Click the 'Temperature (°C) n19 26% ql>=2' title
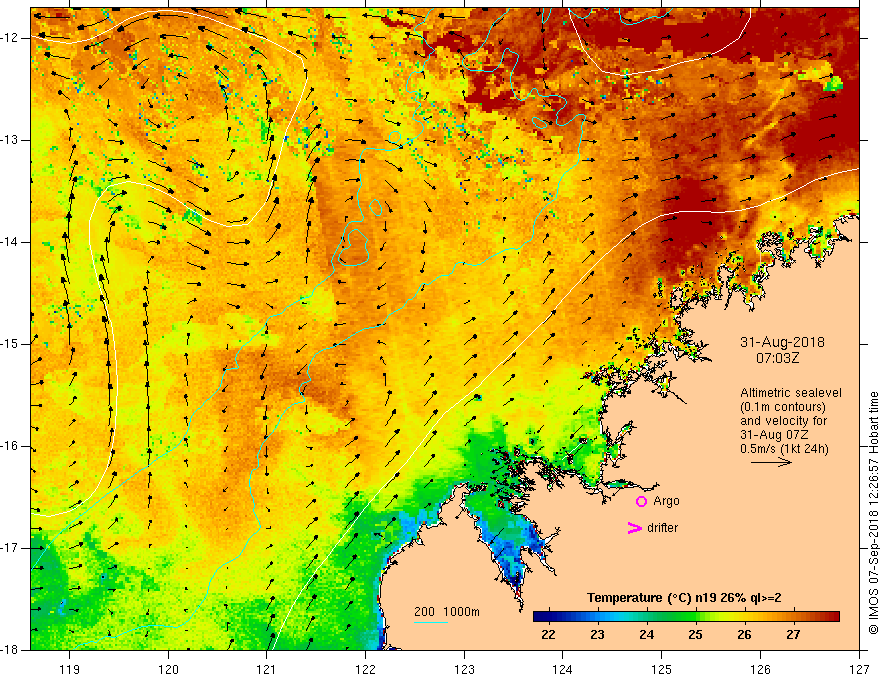Image resolution: width=880 pixels, height=680 pixels. pos(684,598)
